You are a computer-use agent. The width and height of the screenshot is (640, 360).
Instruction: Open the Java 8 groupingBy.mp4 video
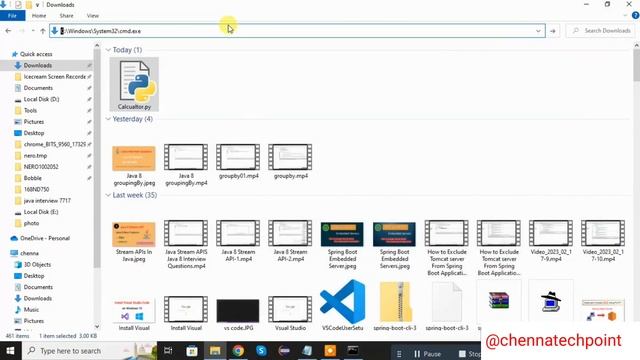point(186,157)
